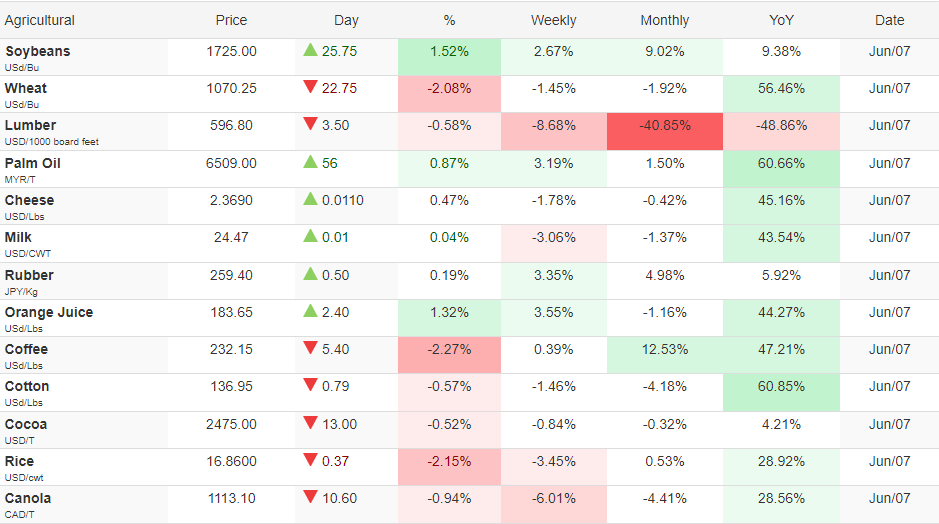Viewport: 939px width, 524px height.
Task: Click the Rubber price value 259.40
Action: [x=231, y=275]
